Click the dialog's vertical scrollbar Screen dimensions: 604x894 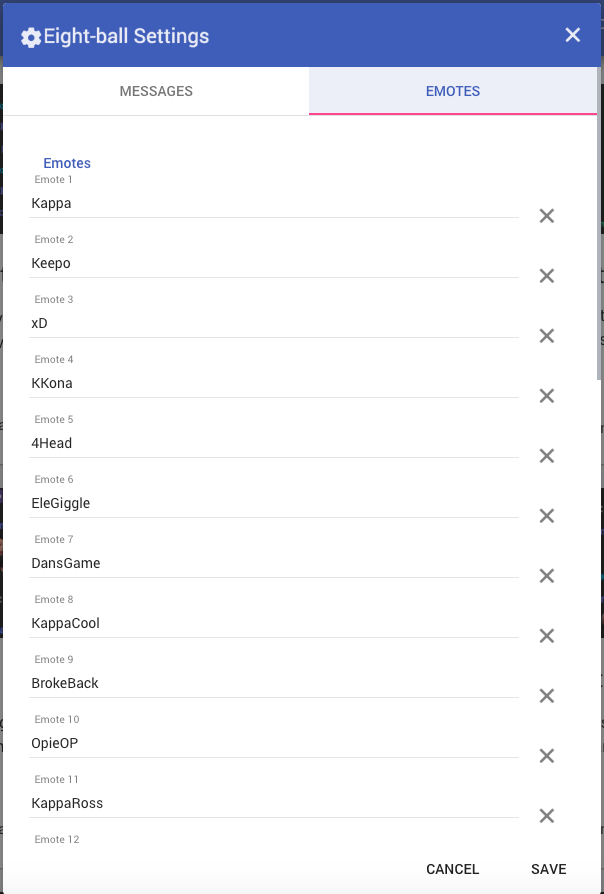click(x=599, y=224)
